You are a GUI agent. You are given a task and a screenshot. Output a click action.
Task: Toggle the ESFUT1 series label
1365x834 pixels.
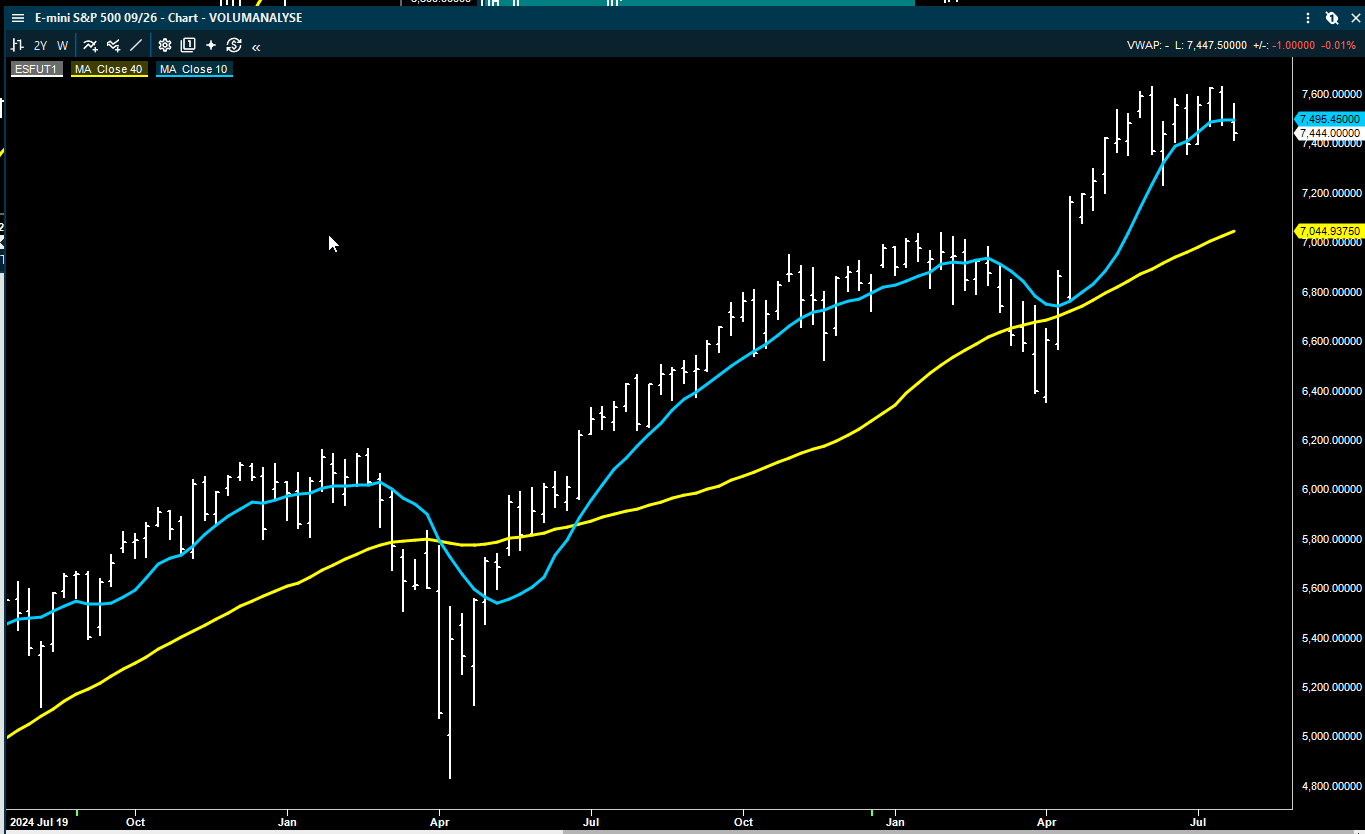click(38, 69)
